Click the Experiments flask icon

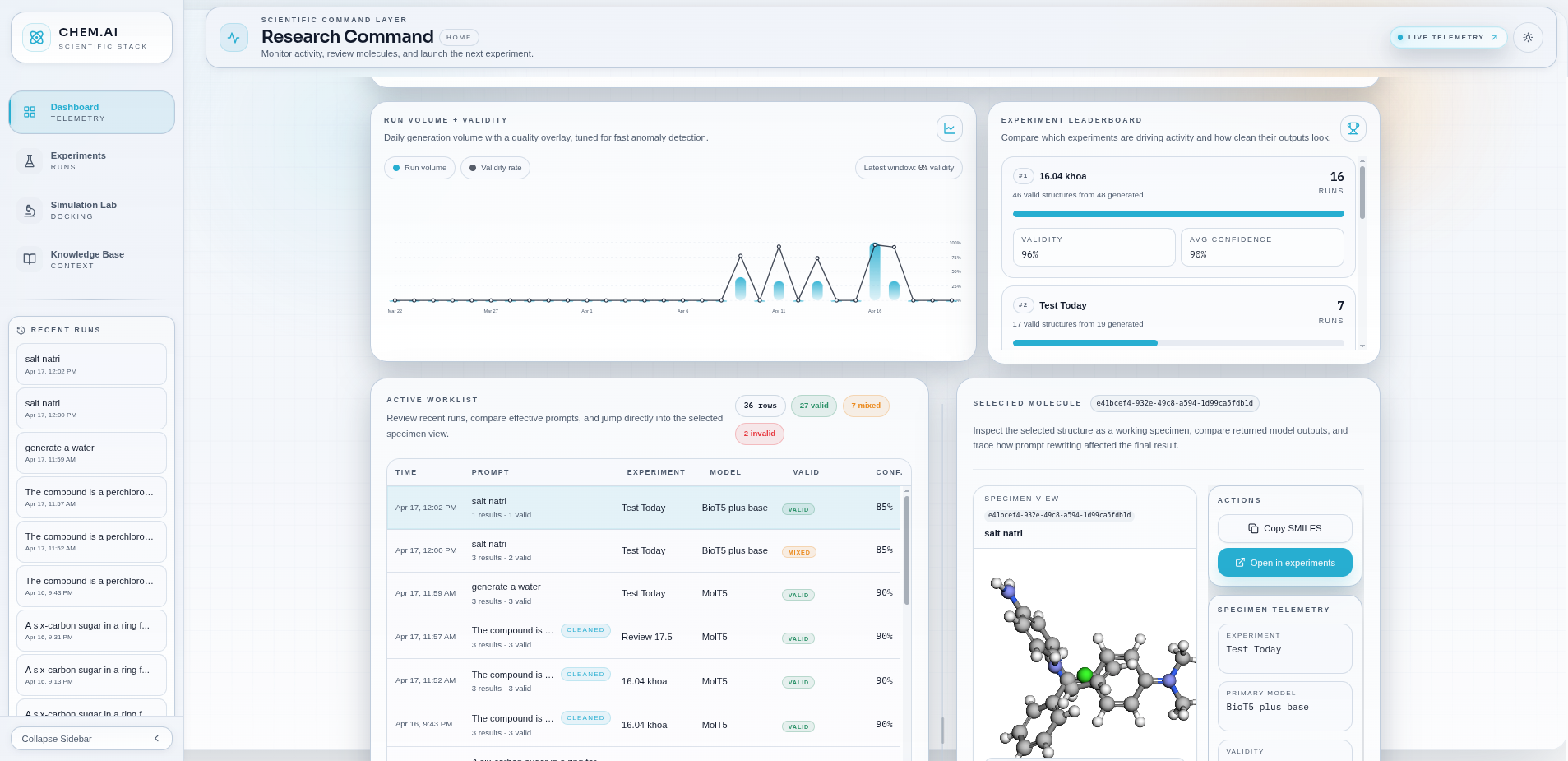point(30,161)
